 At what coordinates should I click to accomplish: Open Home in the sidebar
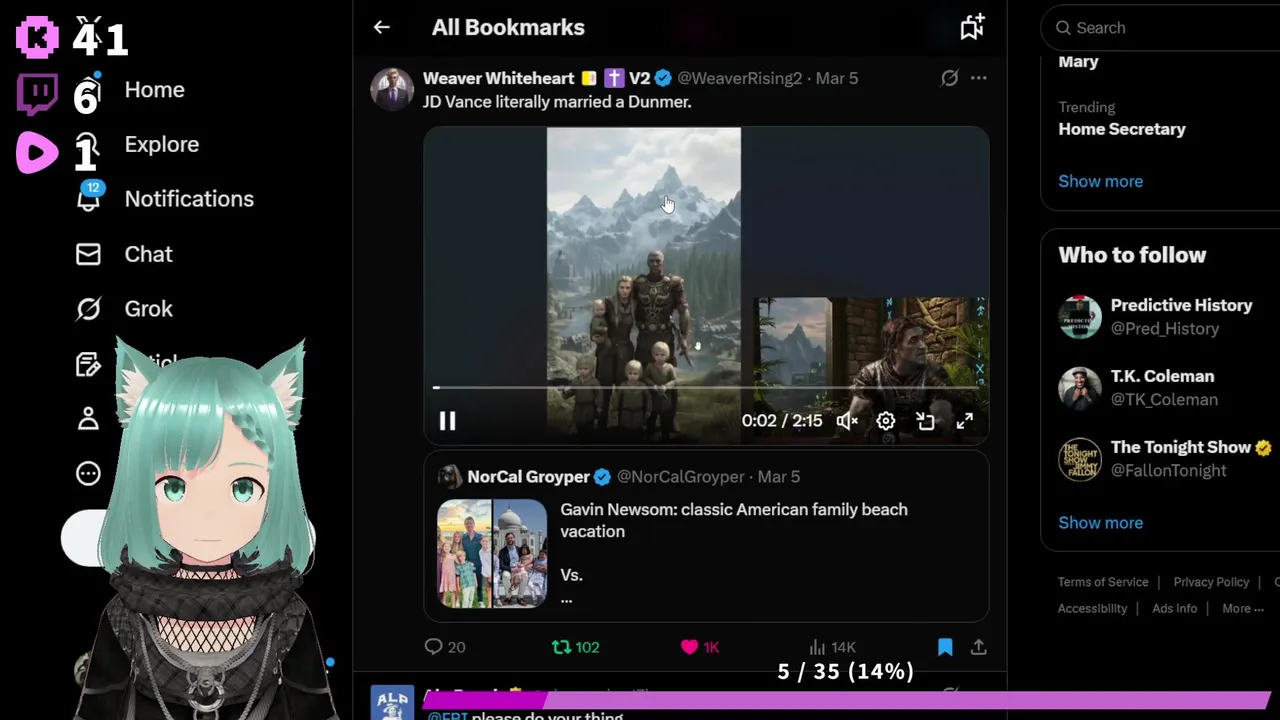coord(154,90)
